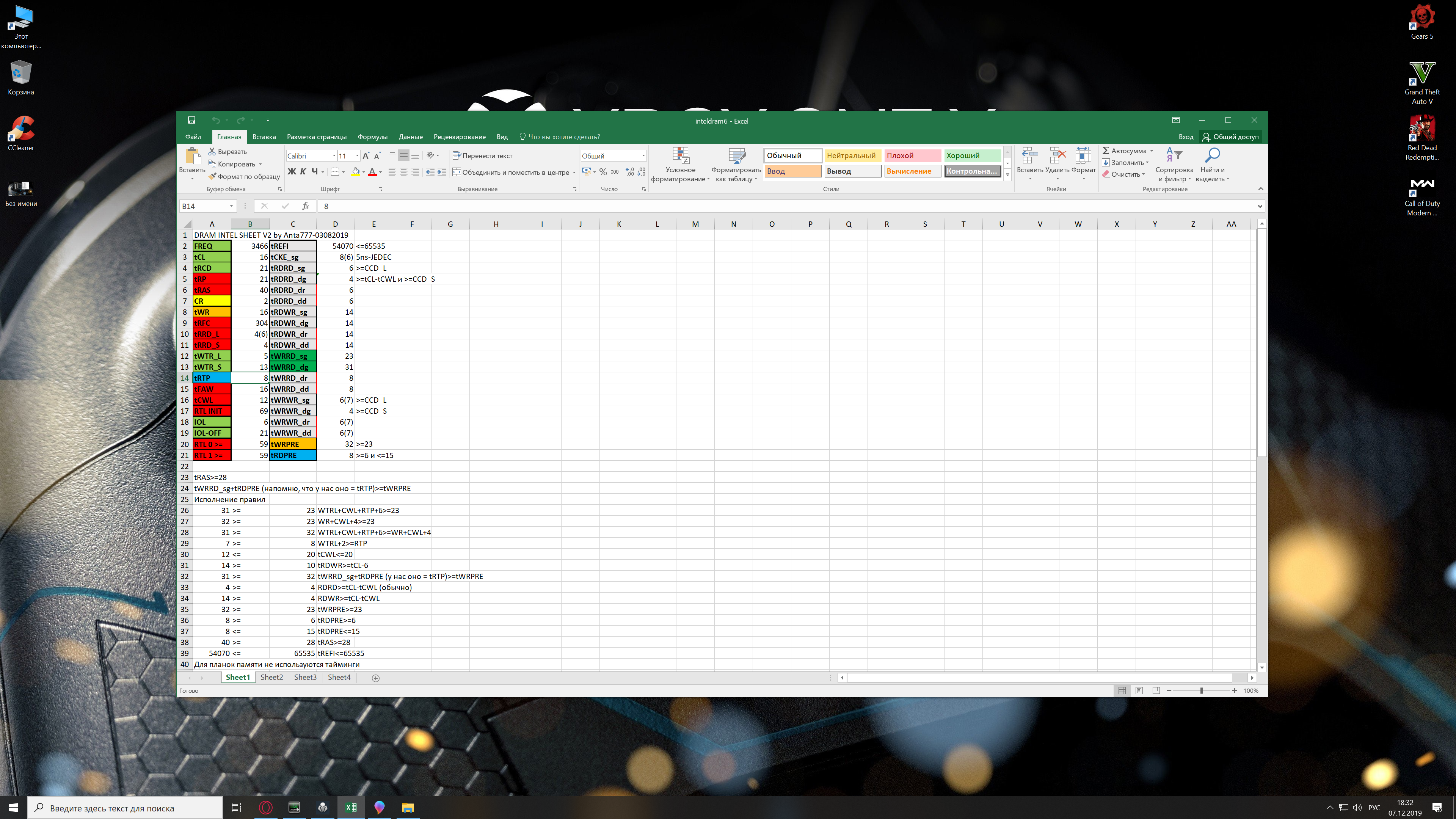Click the zoom slider in status bar
The width and height of the screenshot is (1456, 819).
pyautogui.click(x=1201, y=691)
